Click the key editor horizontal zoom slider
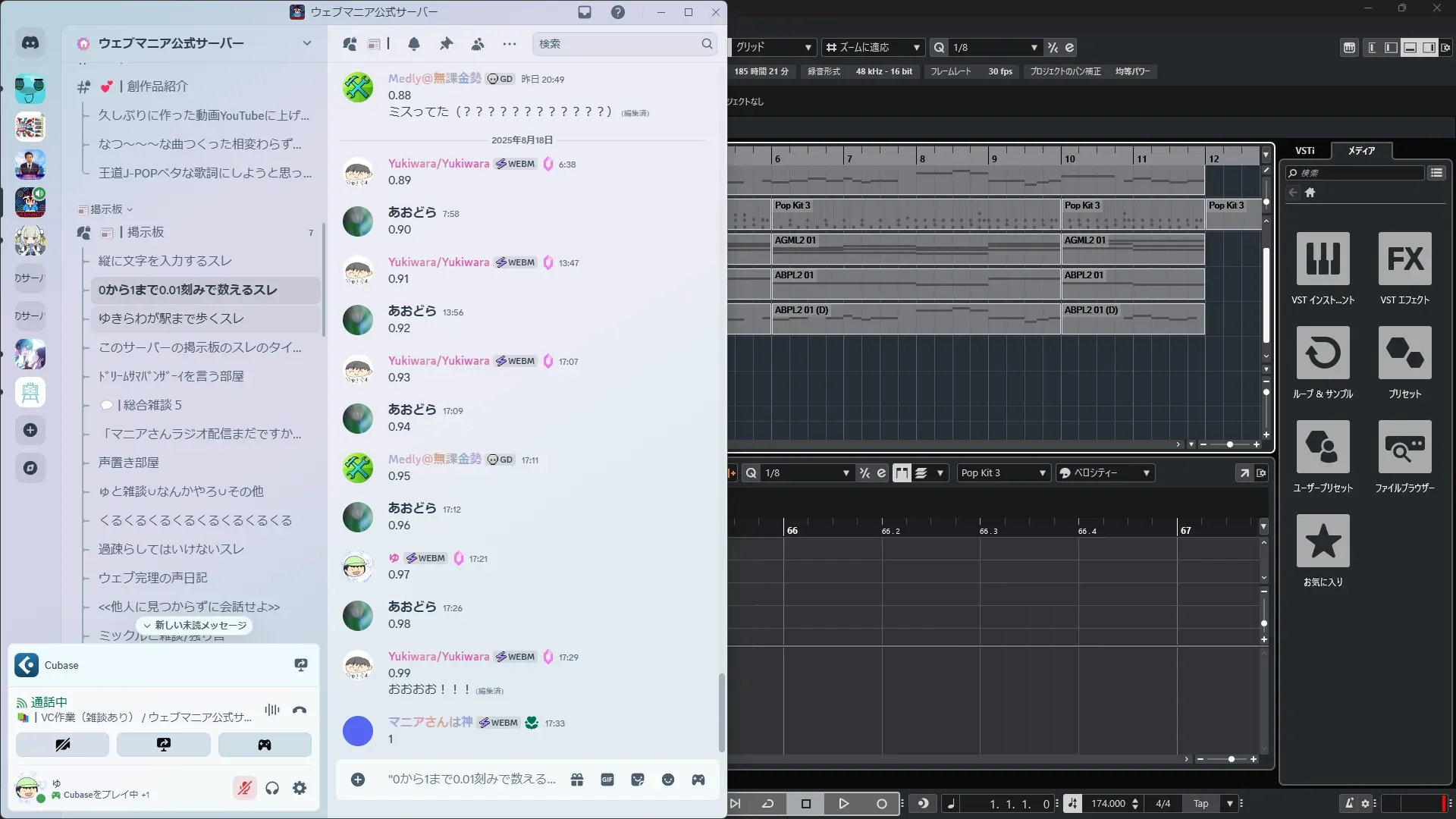Viewport: 1456px width, 819px height. (1231, 759)
